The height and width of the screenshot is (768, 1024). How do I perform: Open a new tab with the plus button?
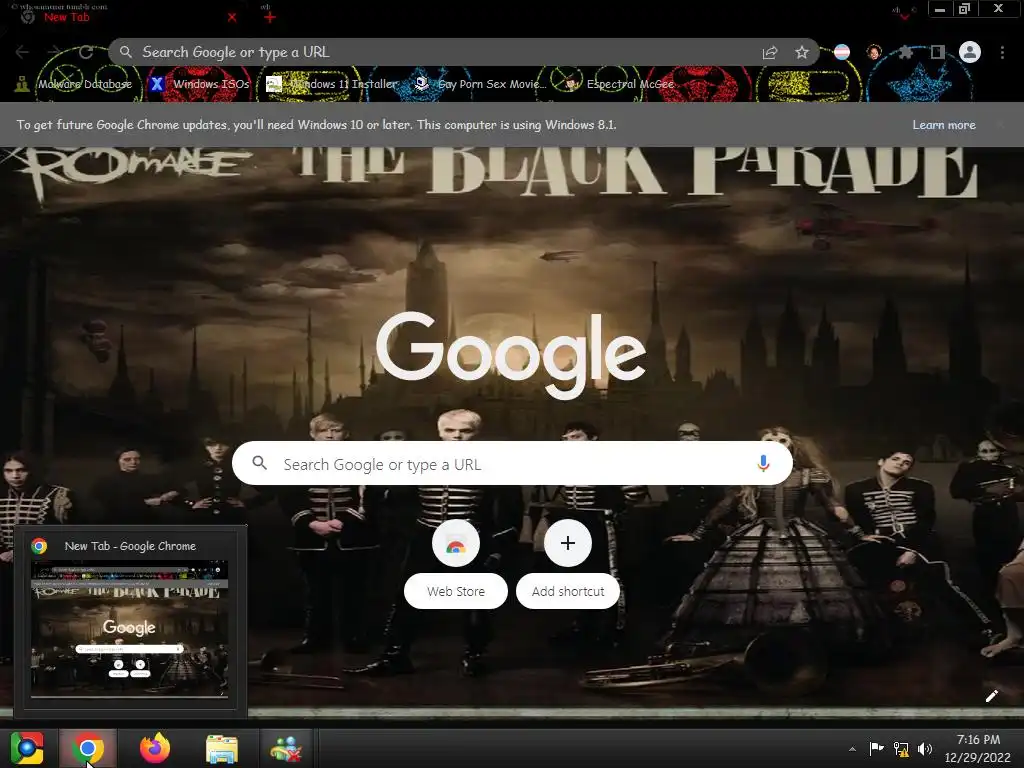(270, 17)
